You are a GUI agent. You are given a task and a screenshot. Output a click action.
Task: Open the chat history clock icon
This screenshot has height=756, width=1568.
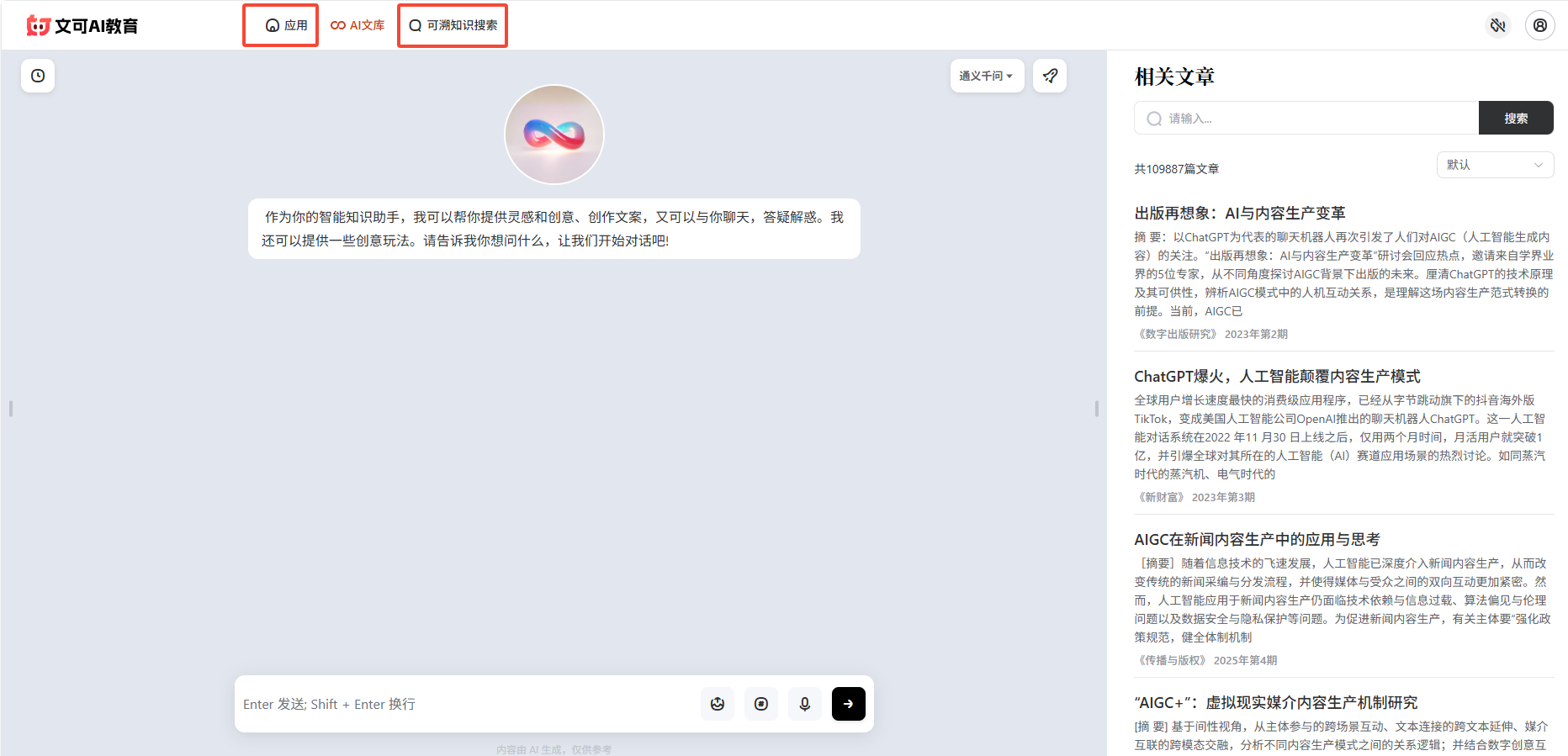click(38, 76)
